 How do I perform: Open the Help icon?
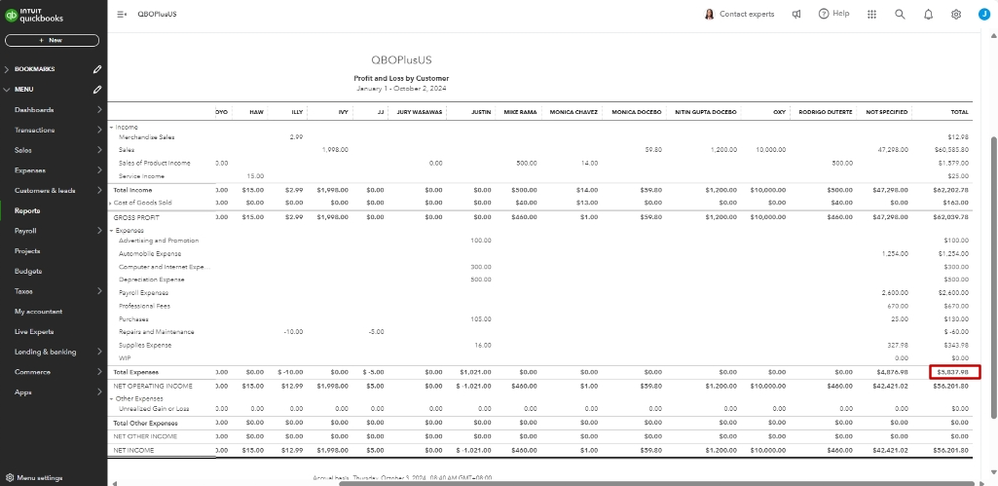[824, 13]
